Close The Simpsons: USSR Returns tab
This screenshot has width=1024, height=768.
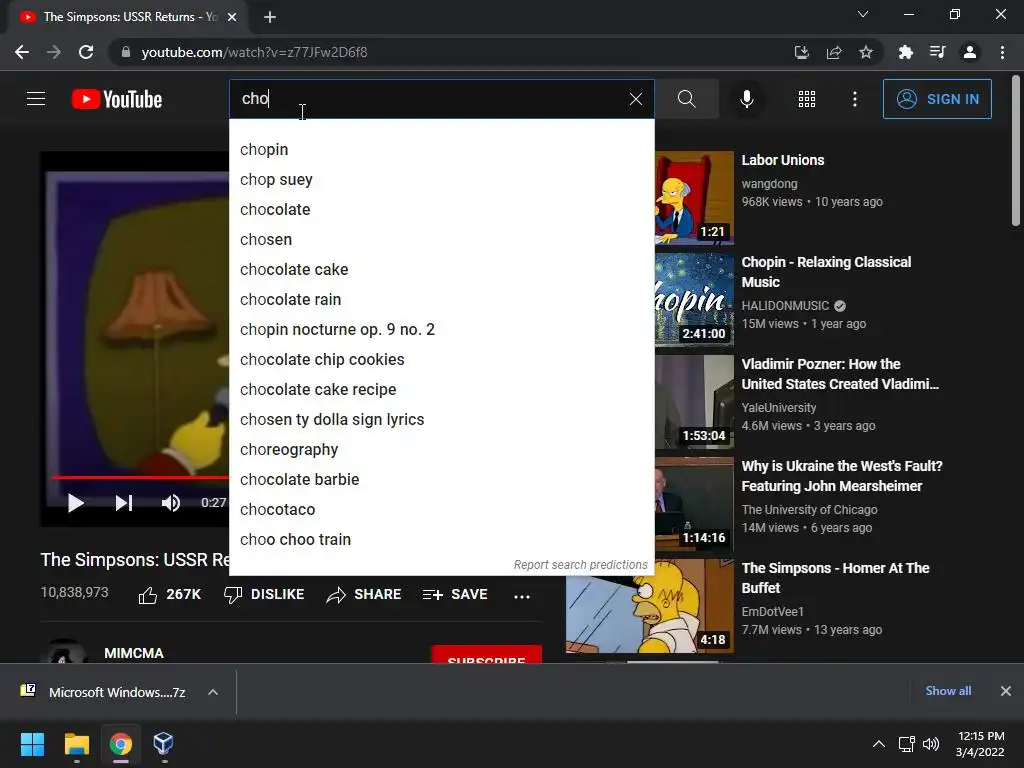(232, 17)
